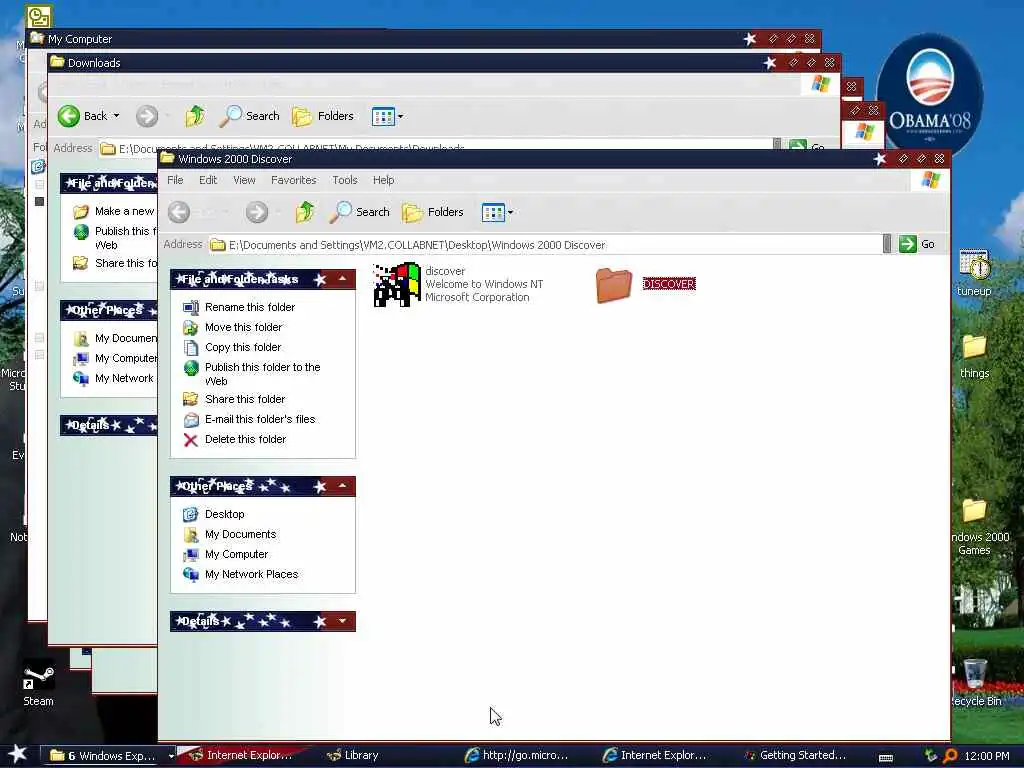Open My Computer from front window Other Places
The image size is (1024, 768).
click(236, 554)
